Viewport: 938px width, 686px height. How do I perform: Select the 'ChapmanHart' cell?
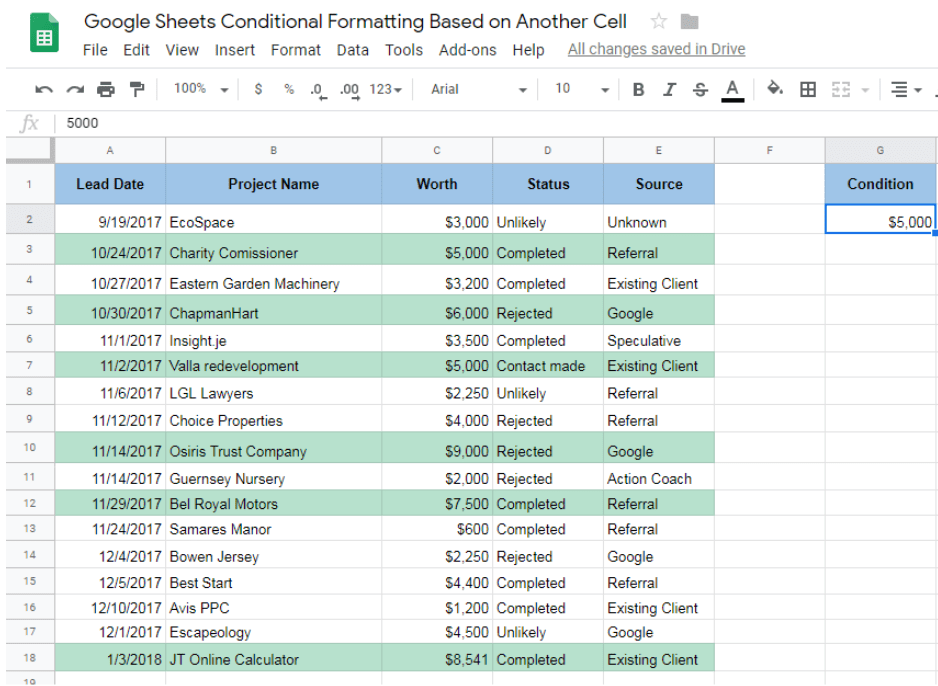coord(273,310)
